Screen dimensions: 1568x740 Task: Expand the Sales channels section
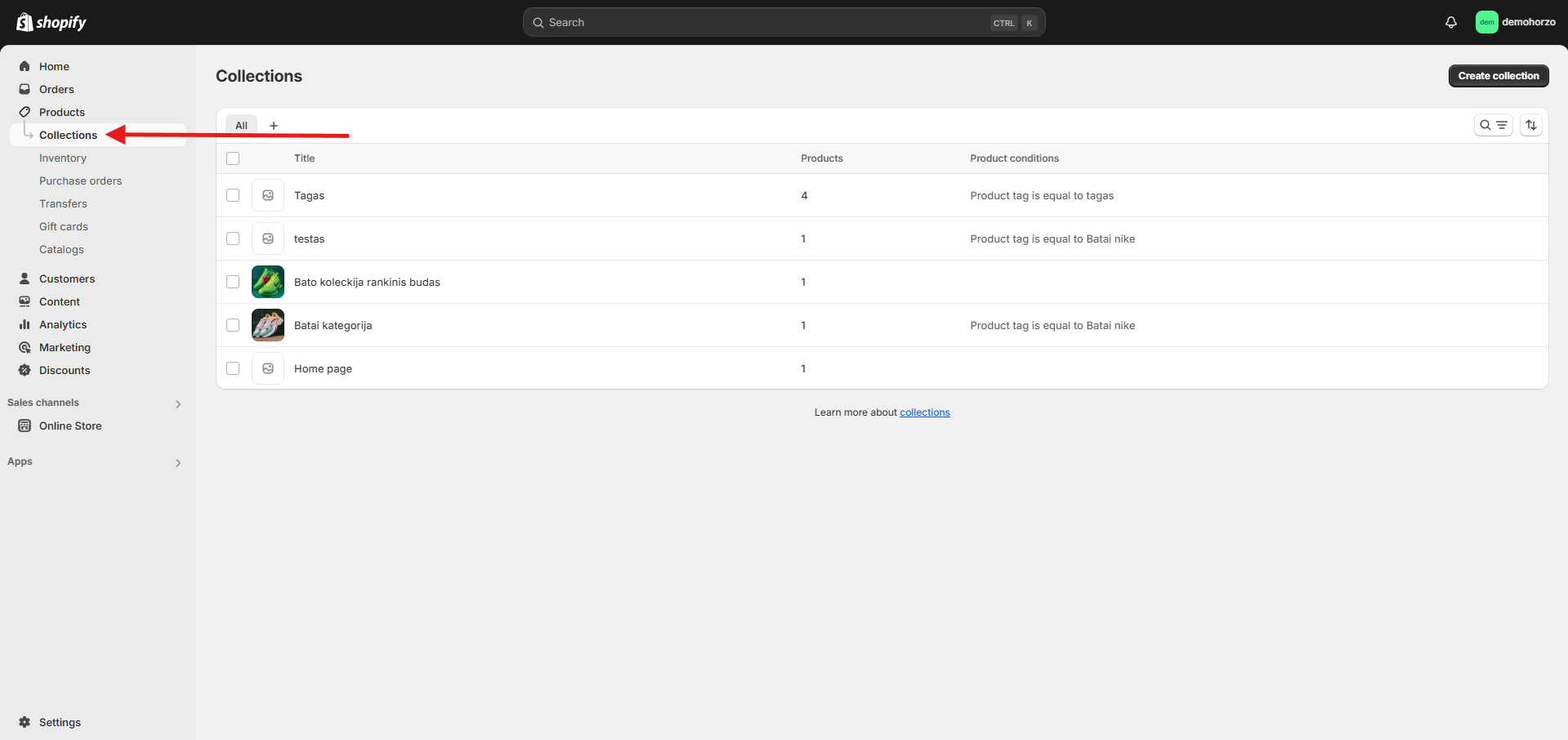(178, 403)
